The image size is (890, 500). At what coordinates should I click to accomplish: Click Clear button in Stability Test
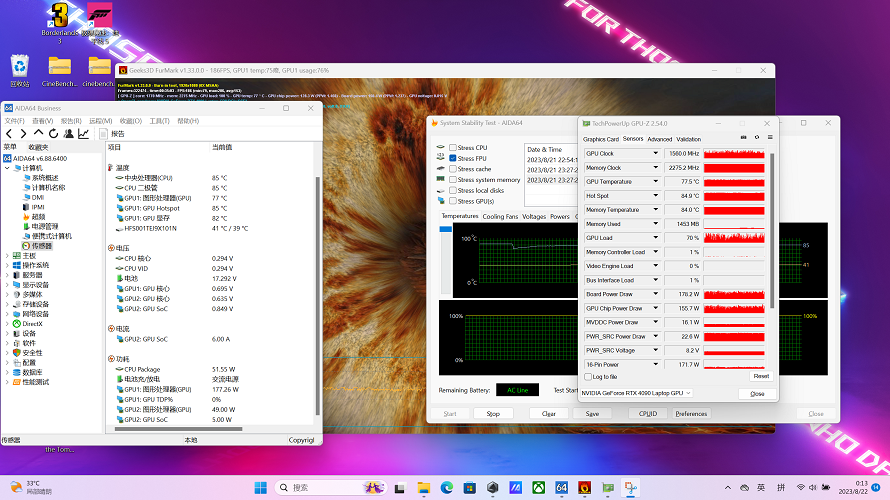[548, 414]
